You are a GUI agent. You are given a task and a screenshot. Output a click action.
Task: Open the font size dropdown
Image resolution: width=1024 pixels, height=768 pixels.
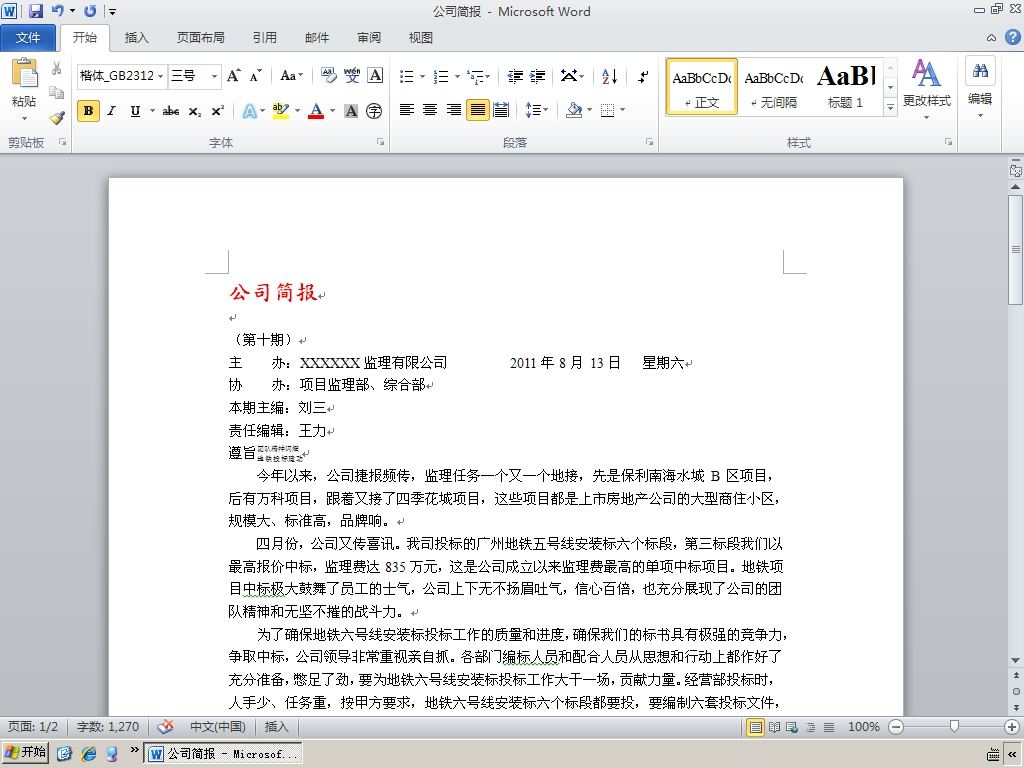pyautogui.click(x=214, y=76)
